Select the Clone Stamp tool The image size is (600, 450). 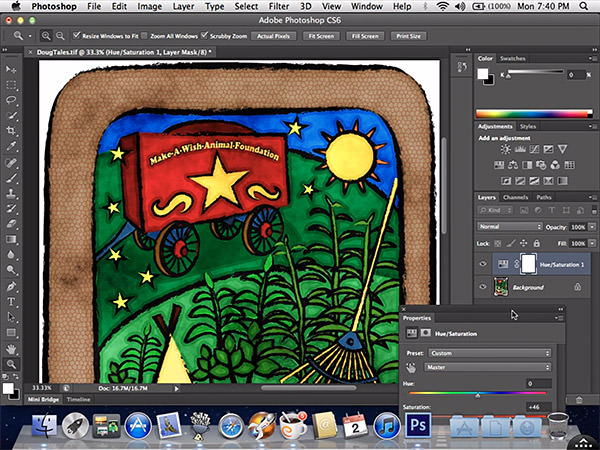(11, 193)
